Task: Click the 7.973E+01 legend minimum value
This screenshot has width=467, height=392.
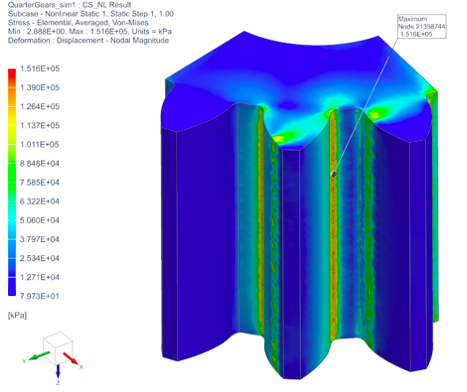Action: pos(40,296)
